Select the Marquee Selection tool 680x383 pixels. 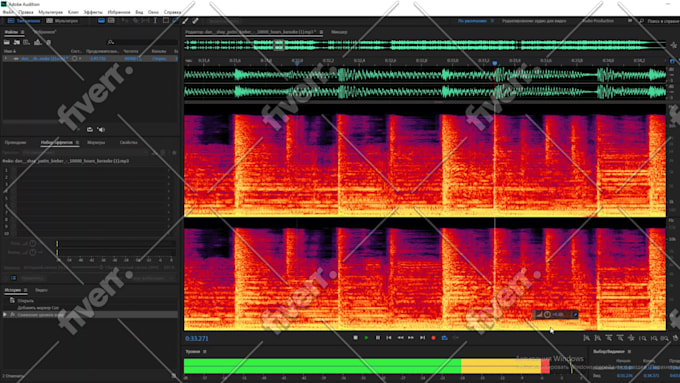coord(166,20)
